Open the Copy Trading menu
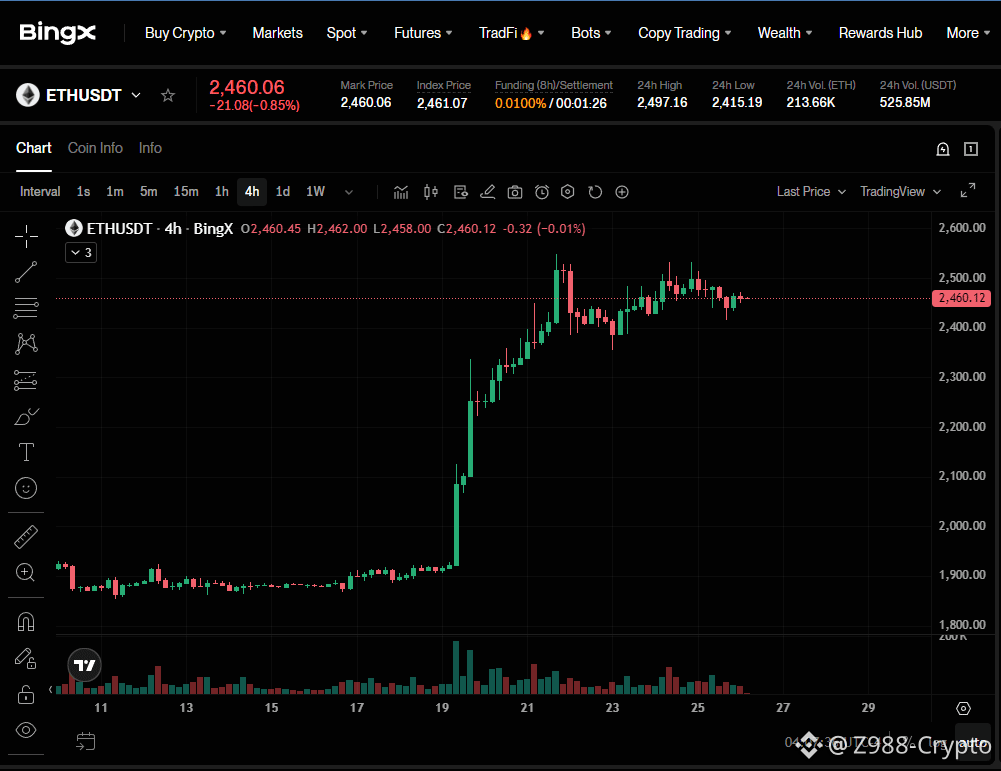The image size is (1001, 771). coord(684,33)
